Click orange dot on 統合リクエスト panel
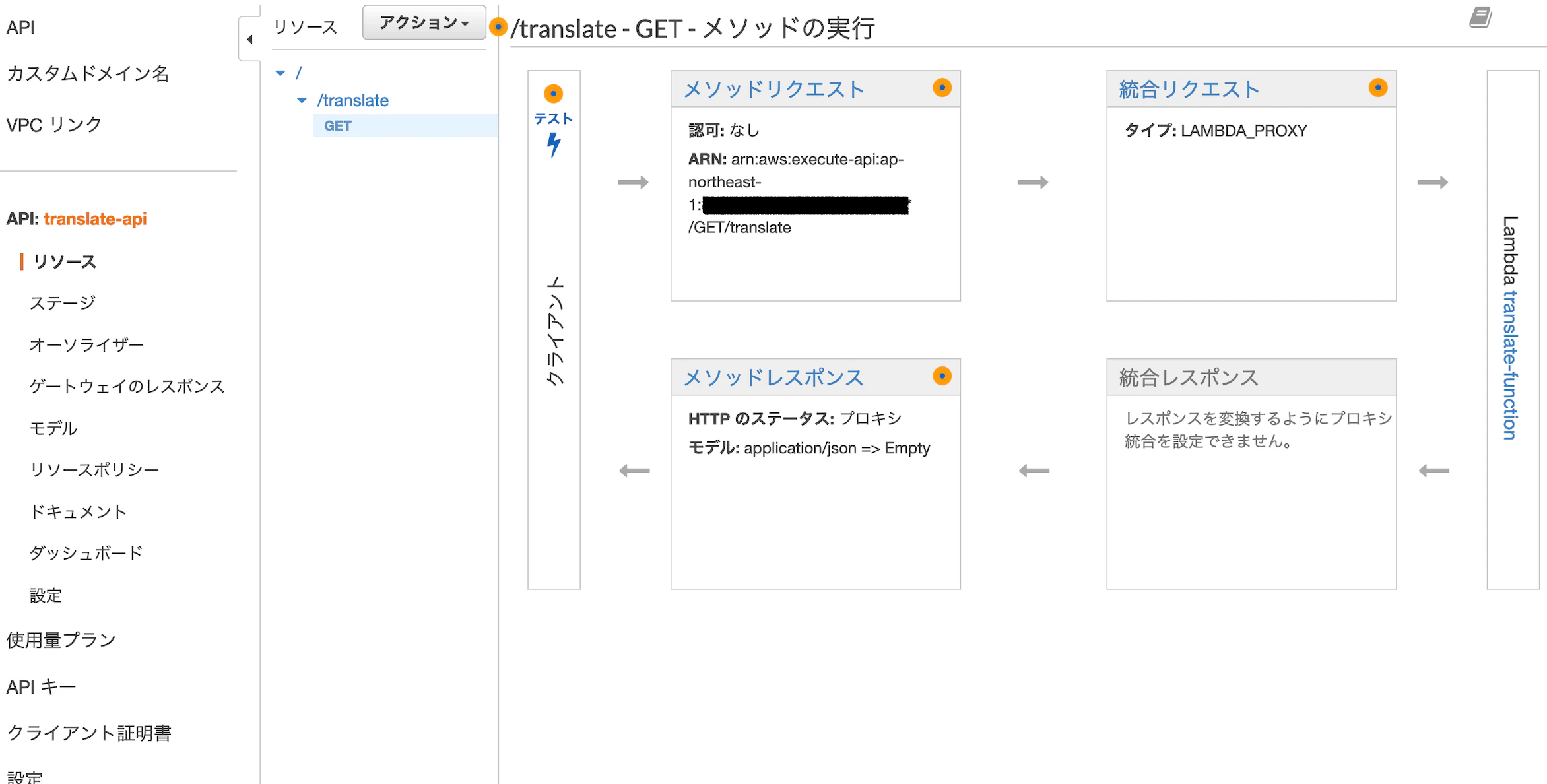Screen dimensions: 1547x784 [1377, 88]
